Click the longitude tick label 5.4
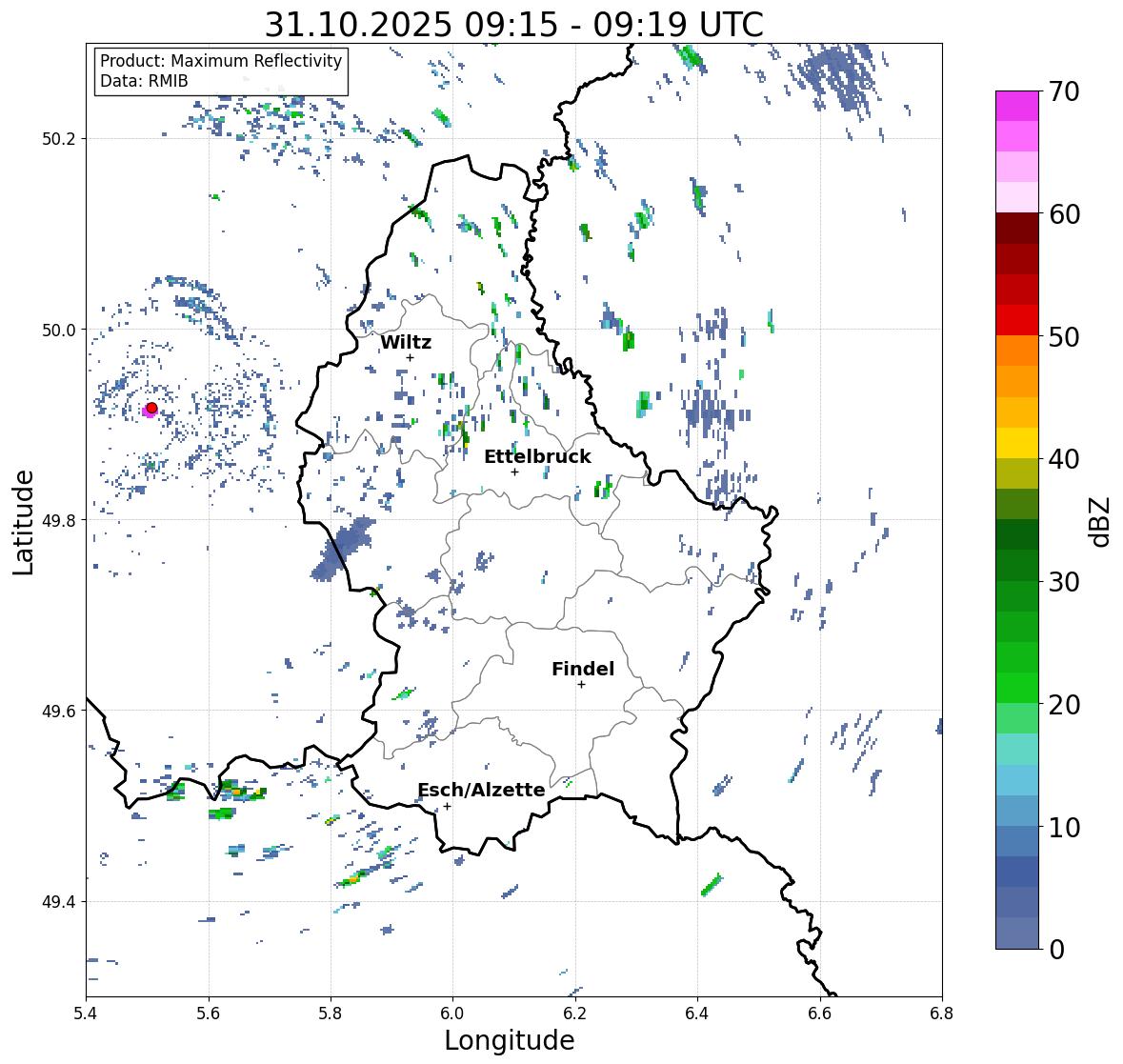Viewport: 1123px width, 1064px height. (86, 1014)
